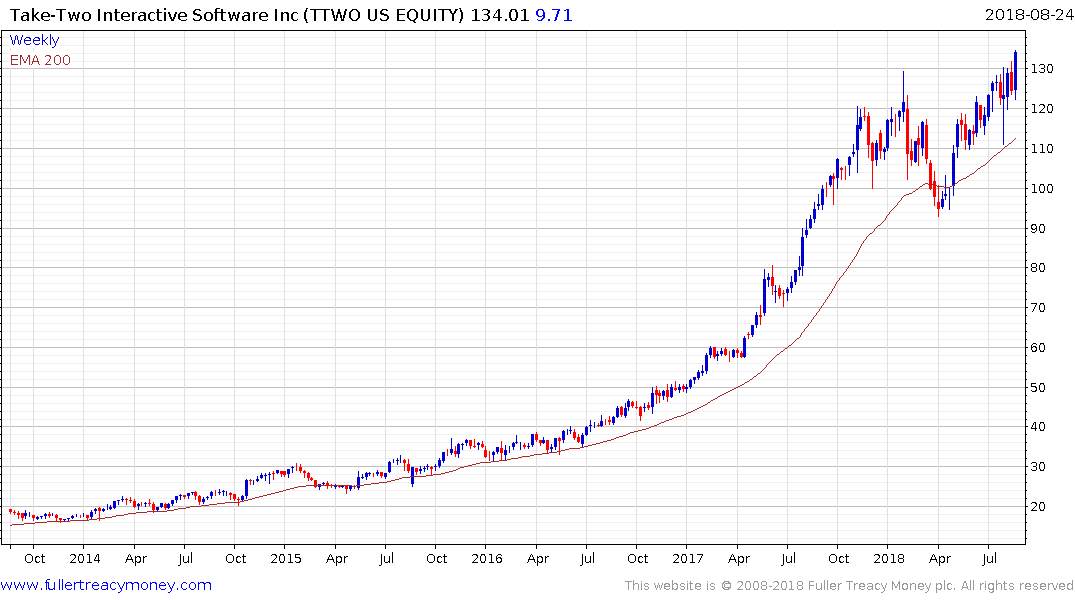Image resolution: width=1075 pixels, height=600 pixels.
Task: Click the 110 price axis label
Action: (1042, 149)
